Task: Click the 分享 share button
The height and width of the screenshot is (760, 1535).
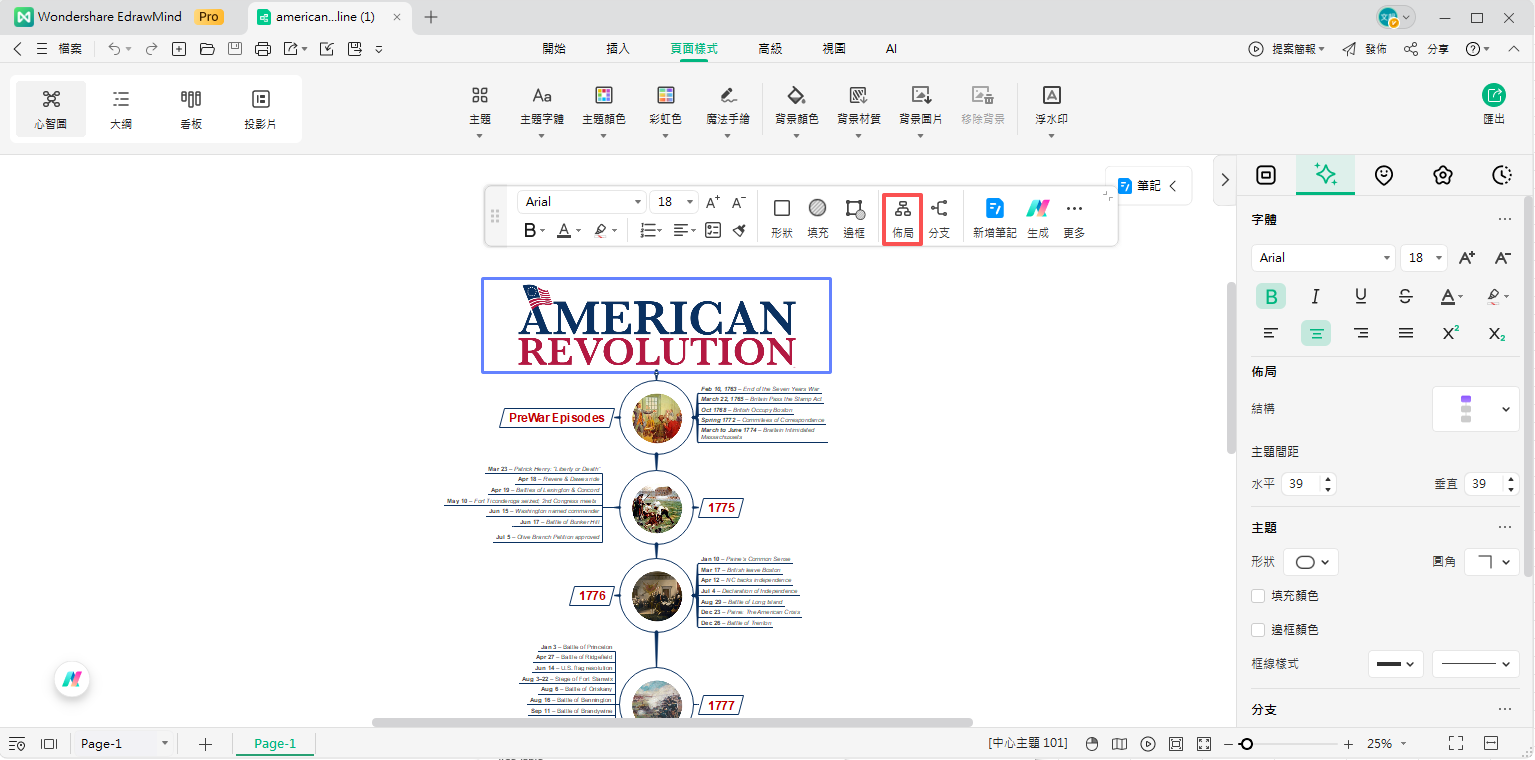Action: point(1426,49)
